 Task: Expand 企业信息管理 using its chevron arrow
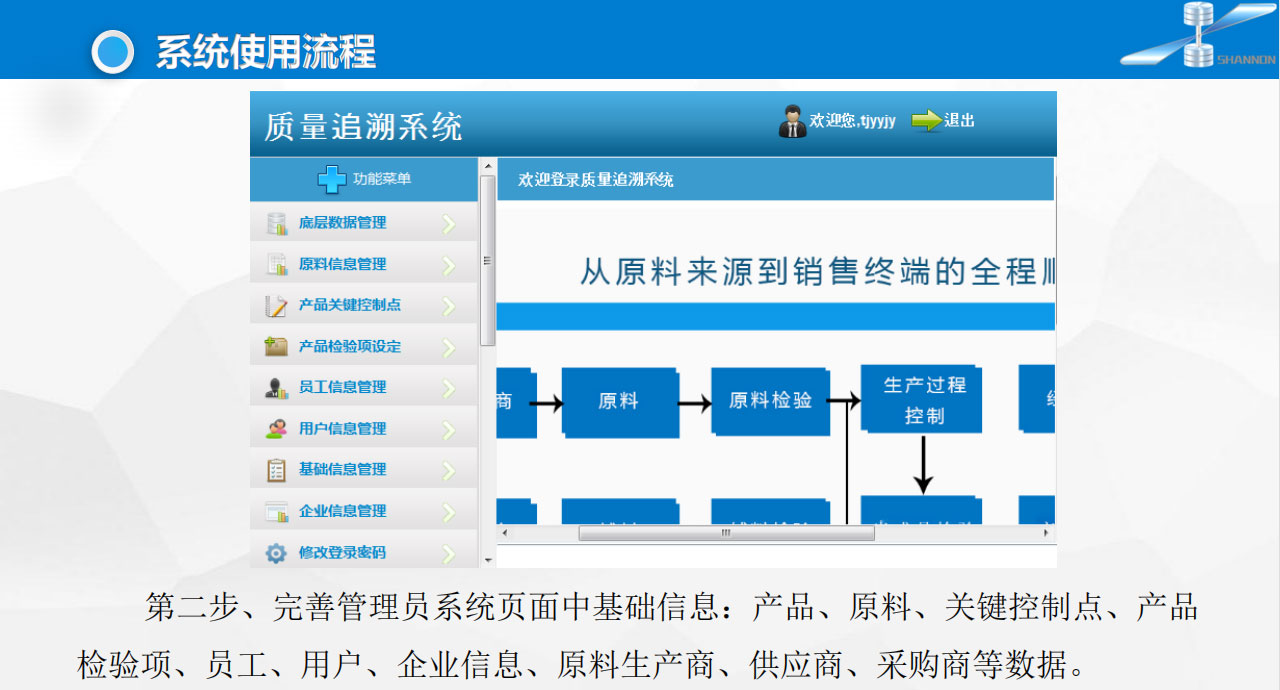[x=448, y=513]
